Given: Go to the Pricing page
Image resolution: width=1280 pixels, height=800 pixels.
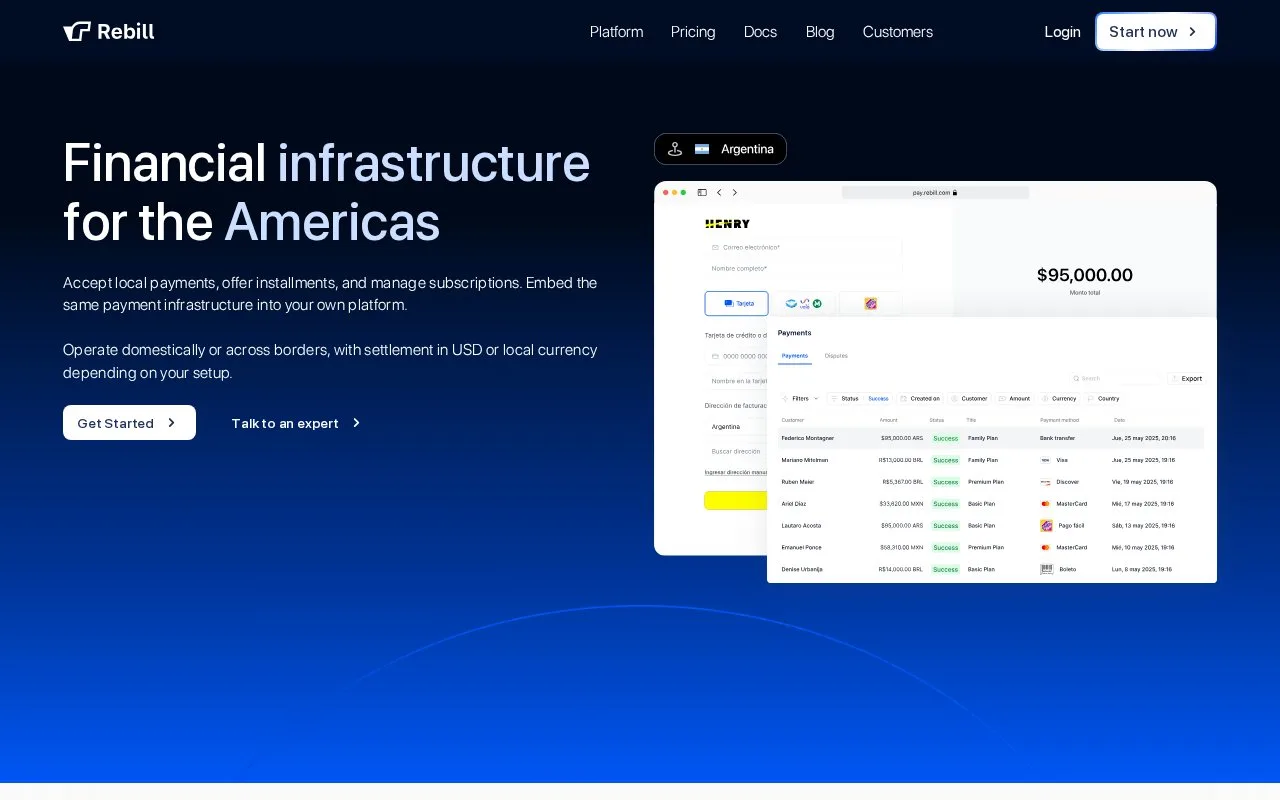Looking at the screenshot, I should (x=693, y=32).
